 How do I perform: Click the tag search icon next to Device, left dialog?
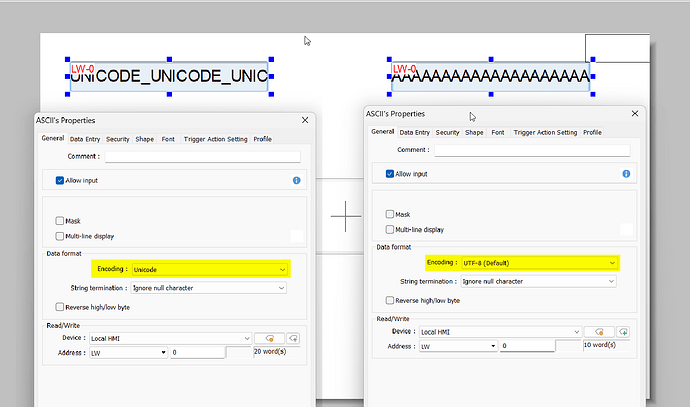coord(269,338)
